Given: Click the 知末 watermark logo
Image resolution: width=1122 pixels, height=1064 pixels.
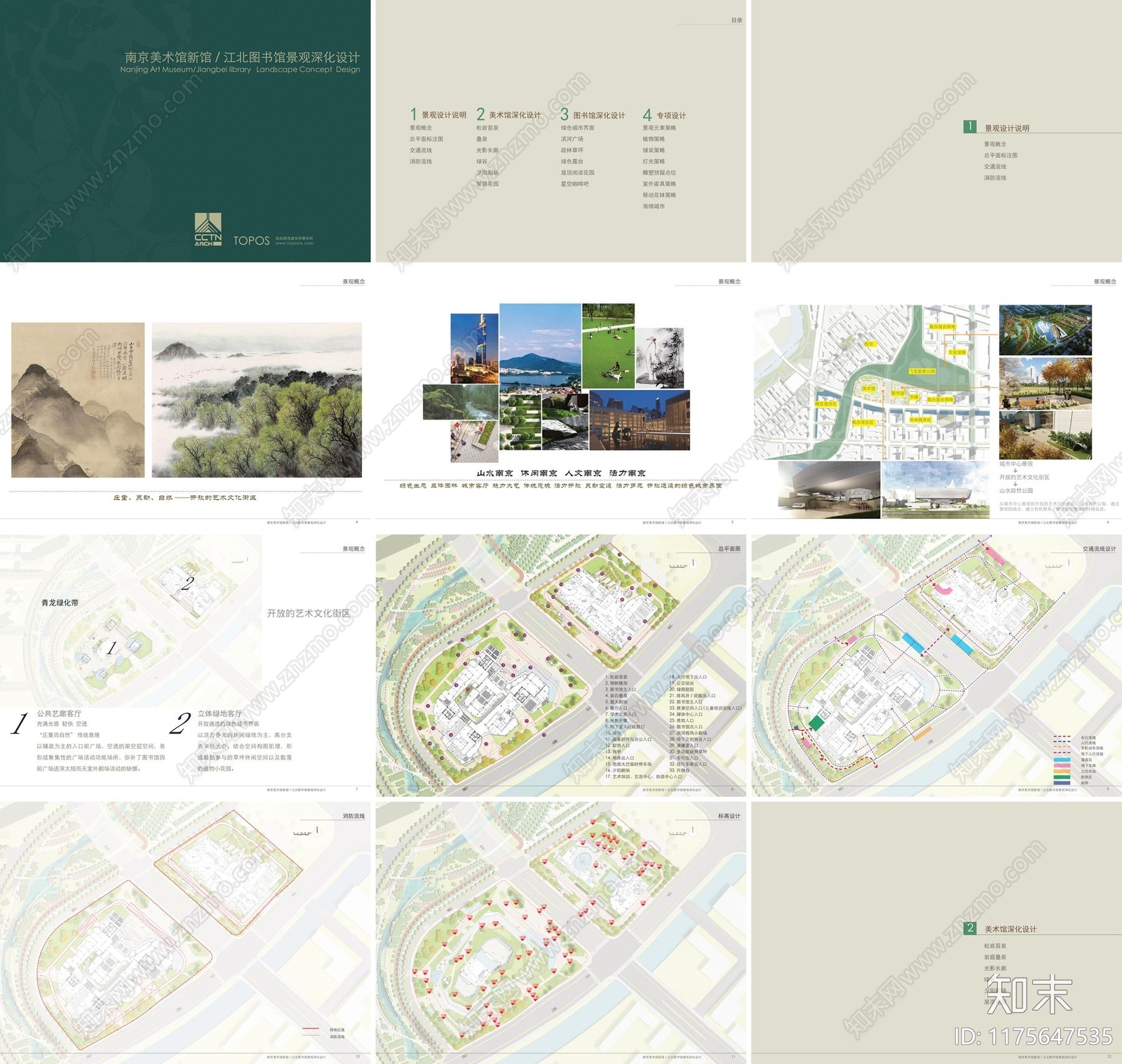Looking at the screenshot, I should 1029,995.
